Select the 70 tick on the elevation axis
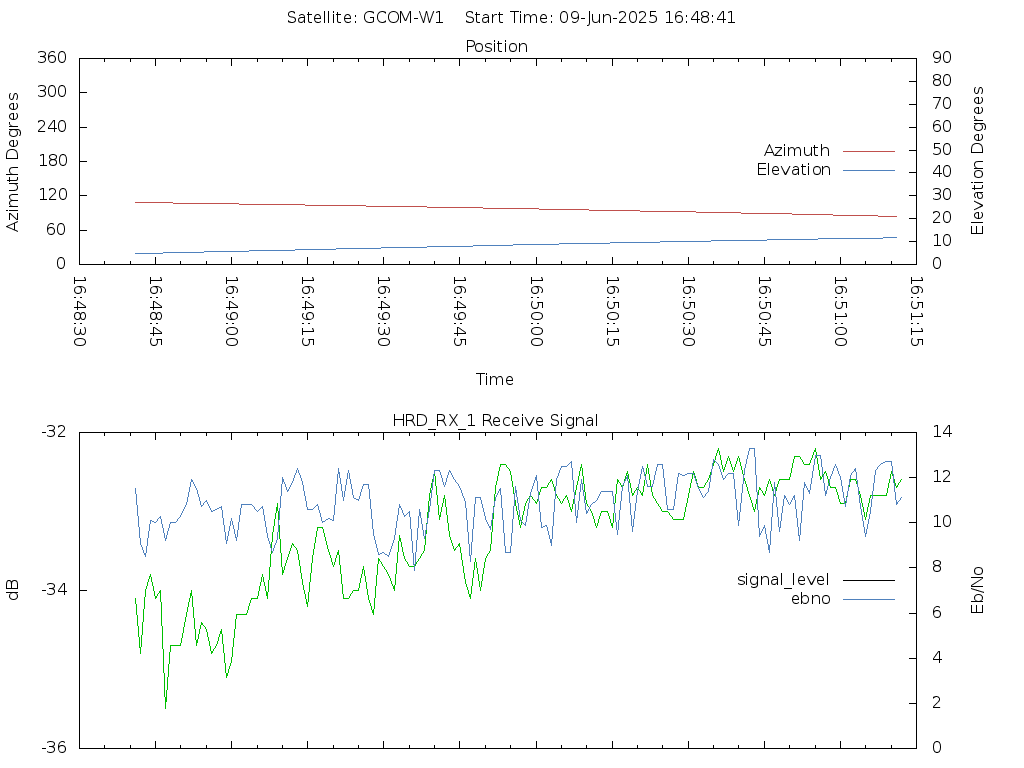 tap(942, 103)
